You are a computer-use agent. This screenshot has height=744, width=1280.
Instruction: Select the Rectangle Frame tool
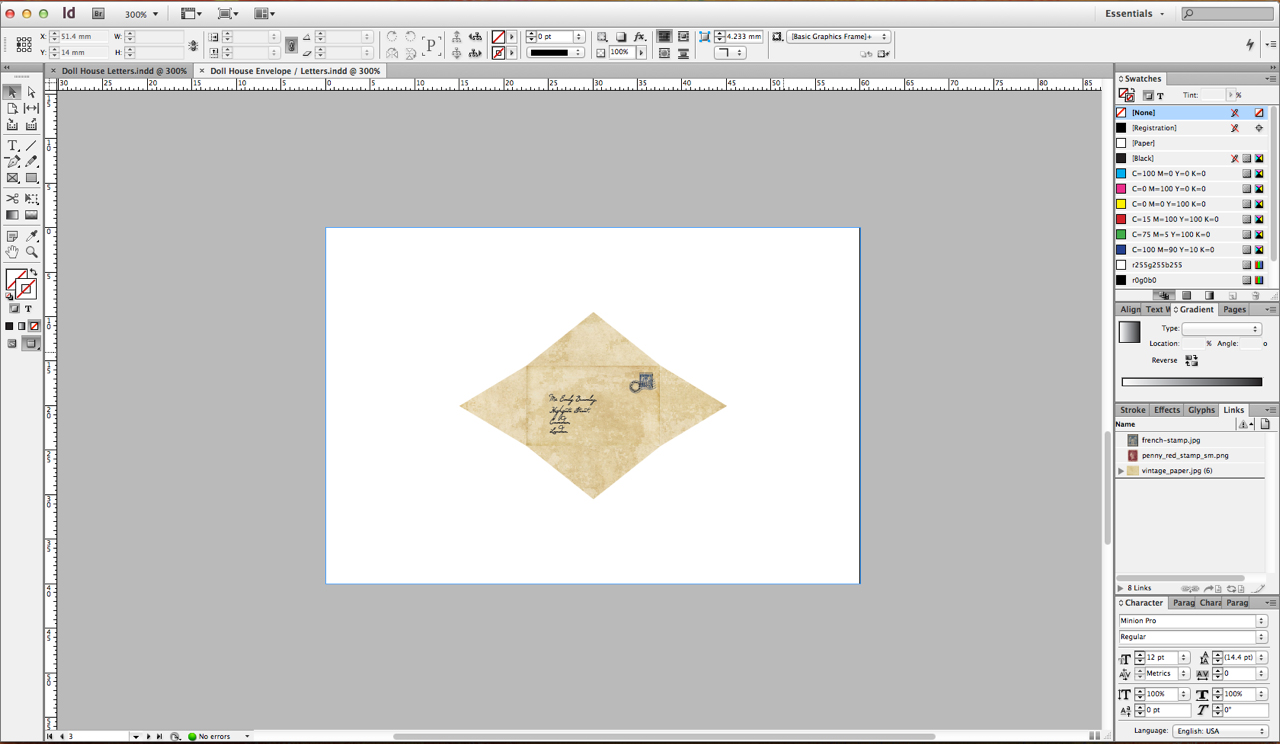(12, 178)
